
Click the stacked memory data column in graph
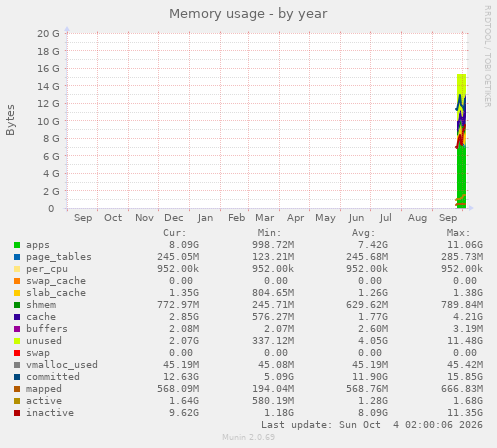point(461,141)
